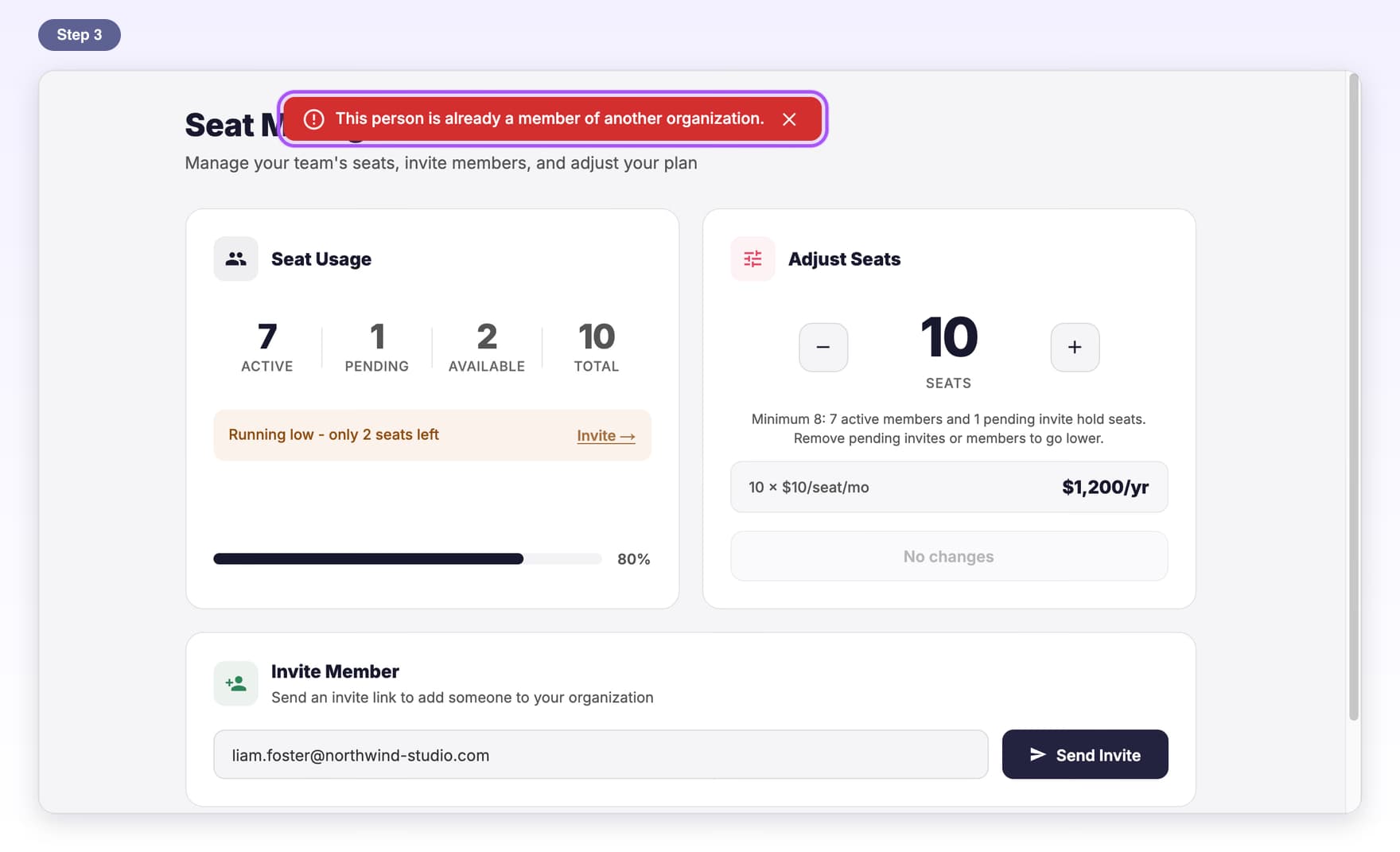Dismiss the red error toast

(x=789, y=119)
